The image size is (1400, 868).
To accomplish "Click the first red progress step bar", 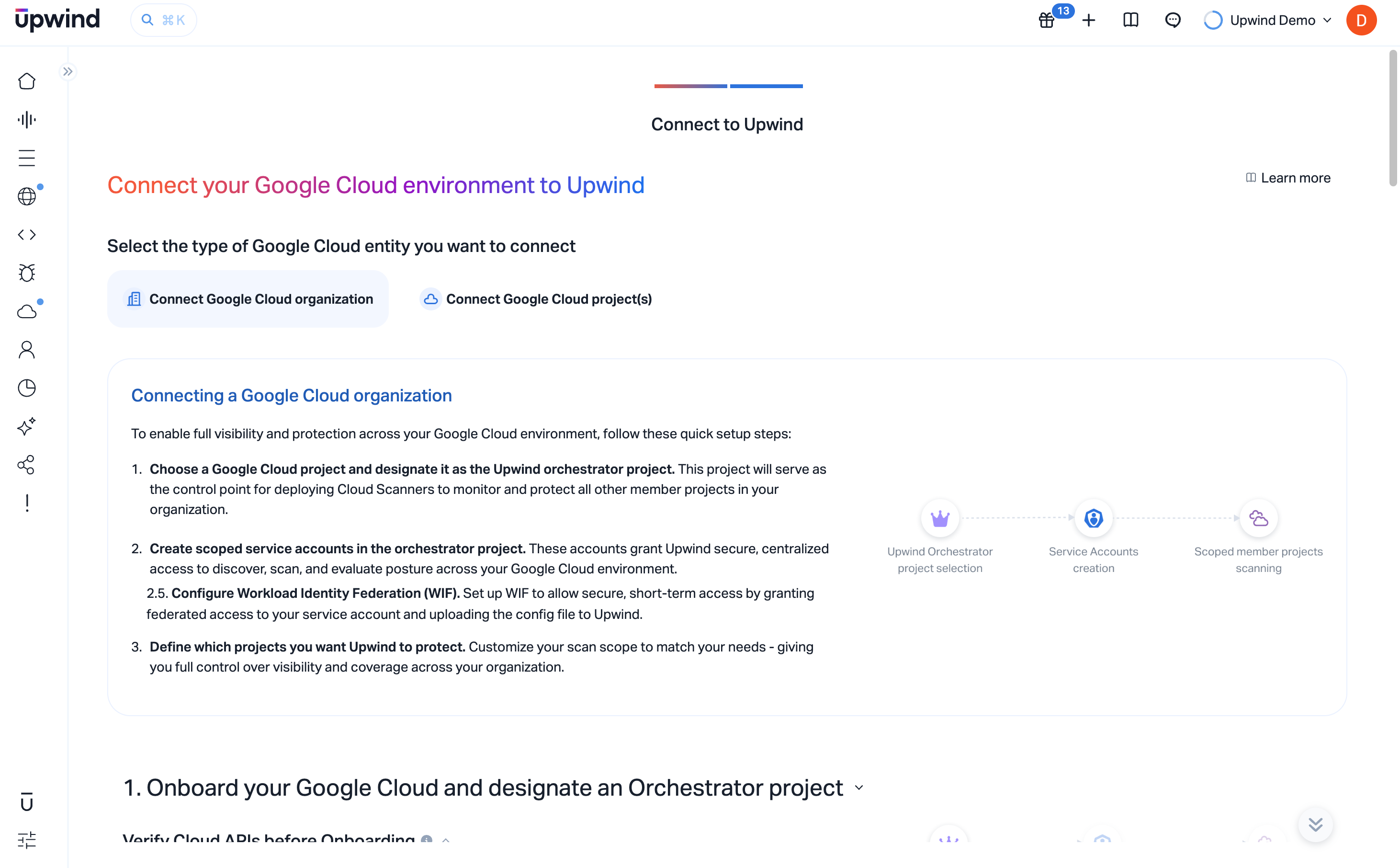I will (x=690, y=86).
